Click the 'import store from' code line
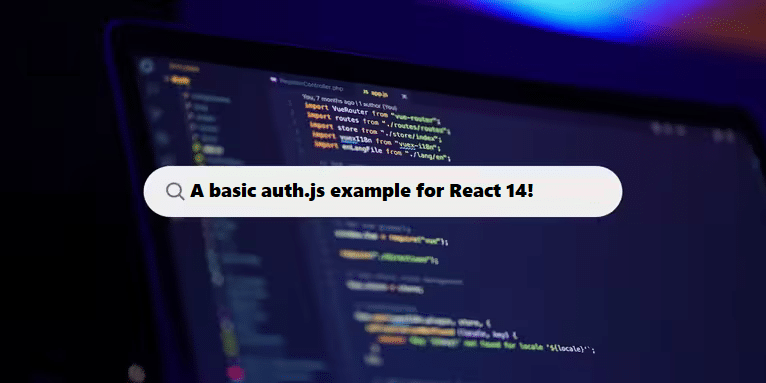 coord(375,132)
